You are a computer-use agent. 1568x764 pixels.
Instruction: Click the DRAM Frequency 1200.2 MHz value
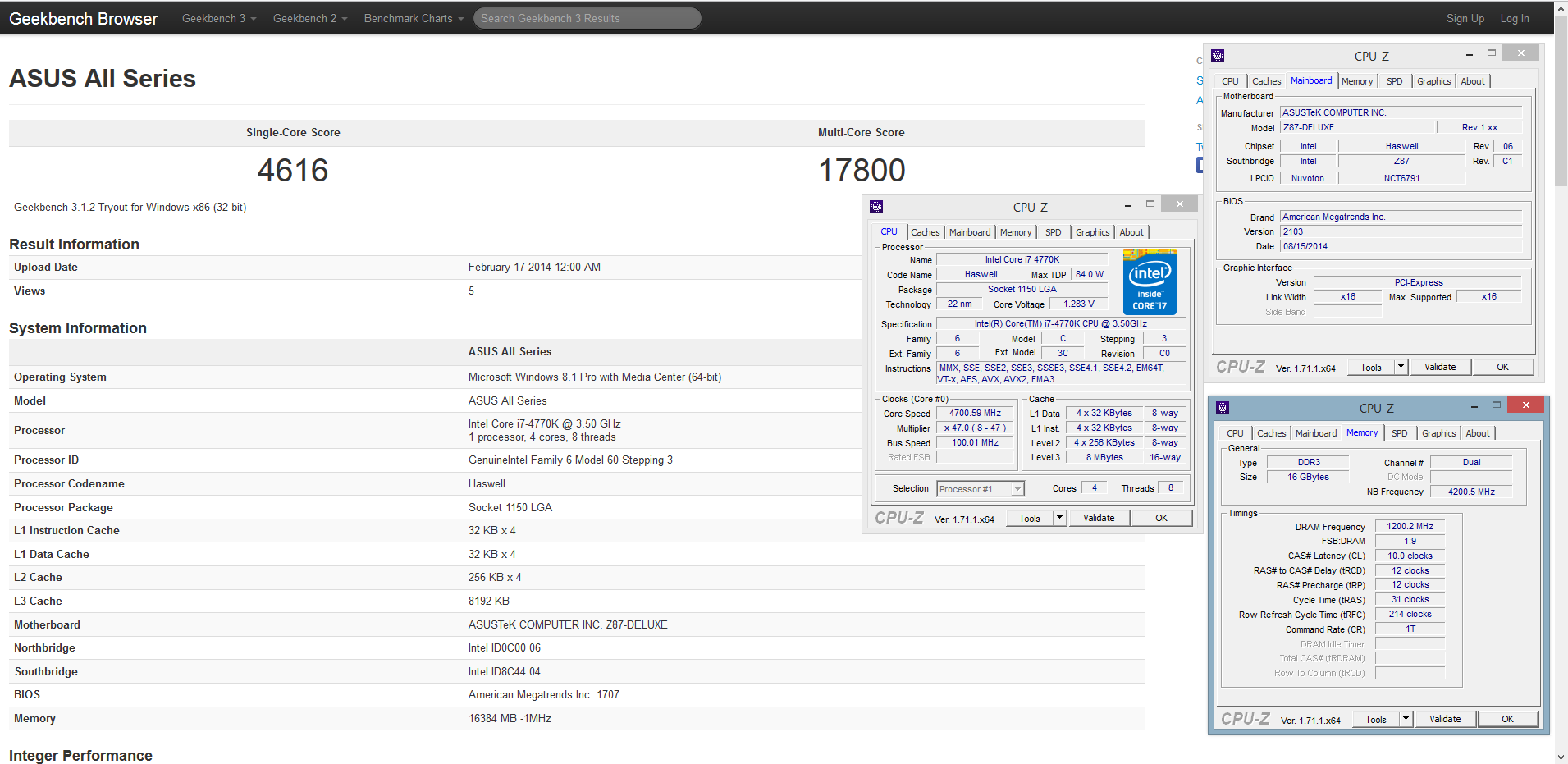(x=1410, y=526)
